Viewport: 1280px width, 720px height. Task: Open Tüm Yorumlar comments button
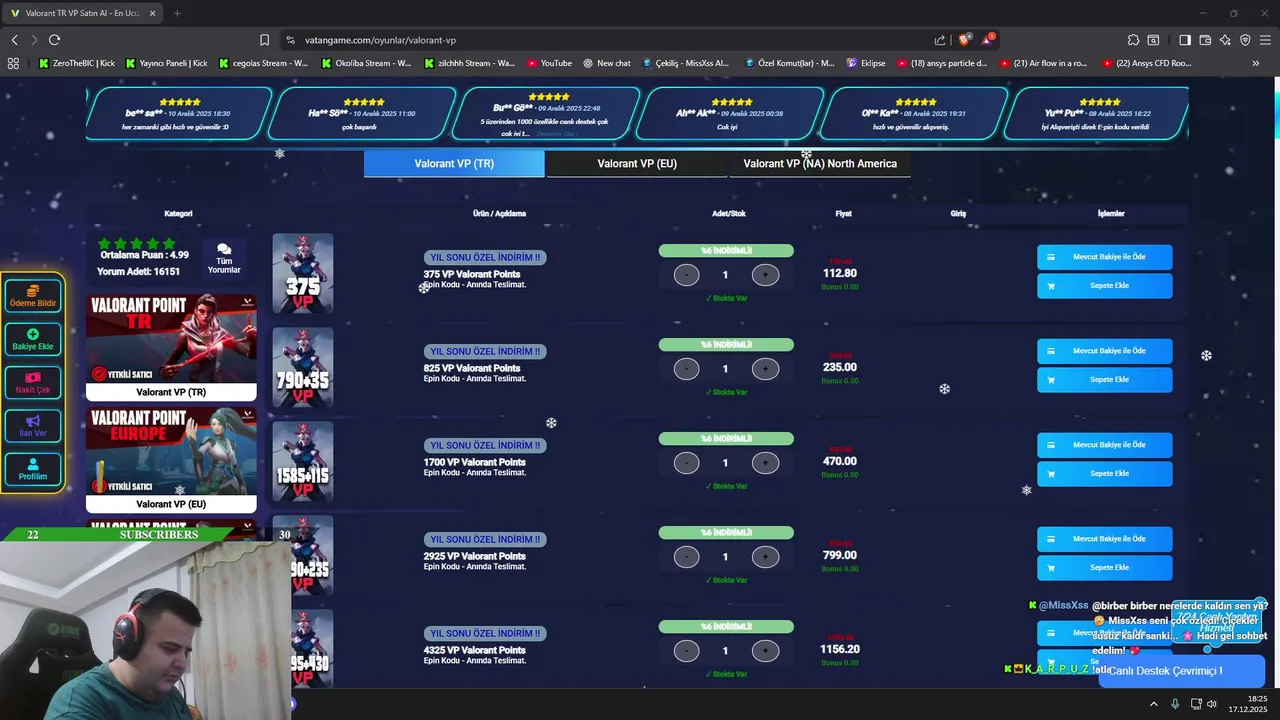224,258
